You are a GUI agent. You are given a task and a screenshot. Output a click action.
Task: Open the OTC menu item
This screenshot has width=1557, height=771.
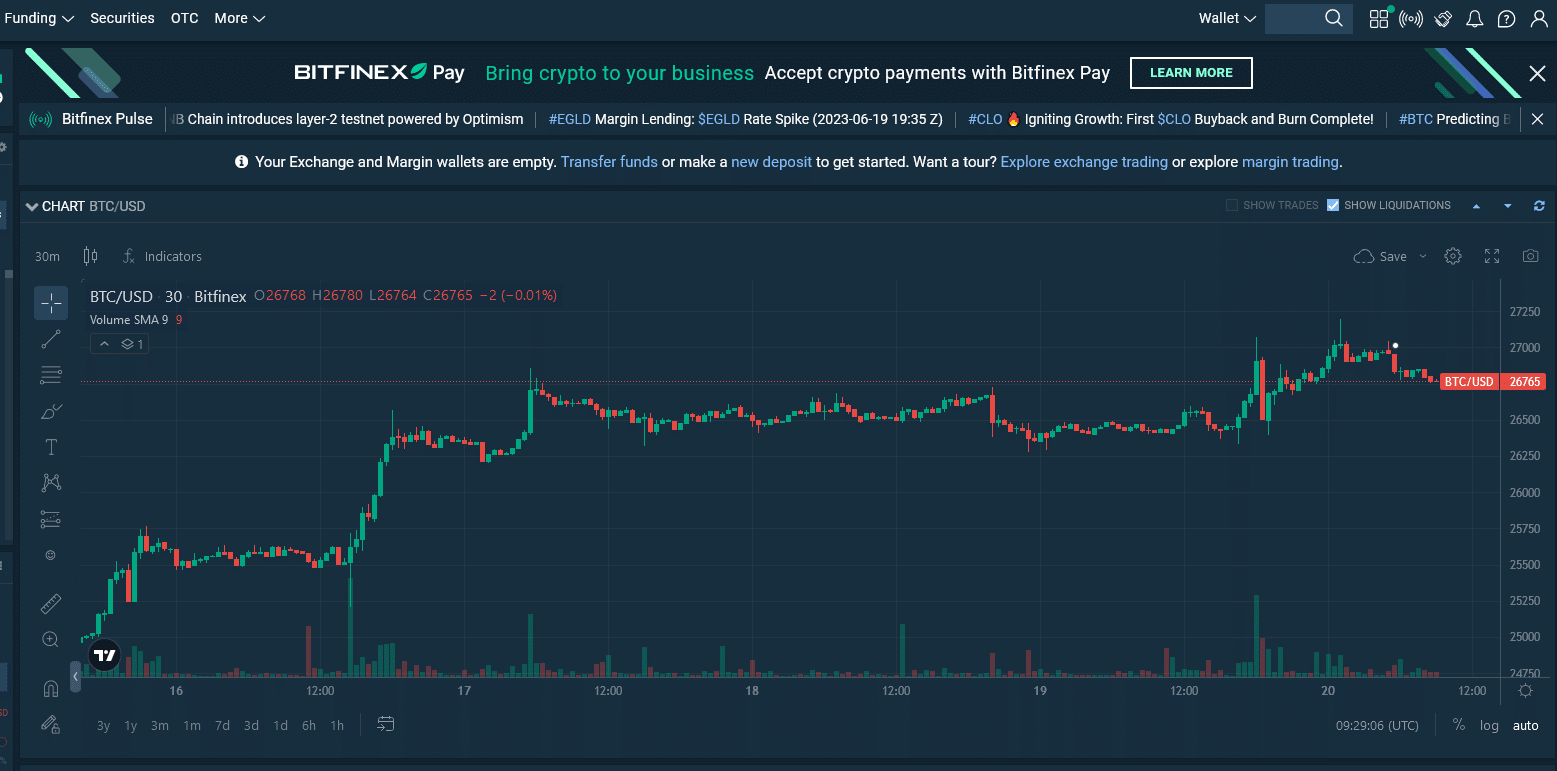[185, 18]
